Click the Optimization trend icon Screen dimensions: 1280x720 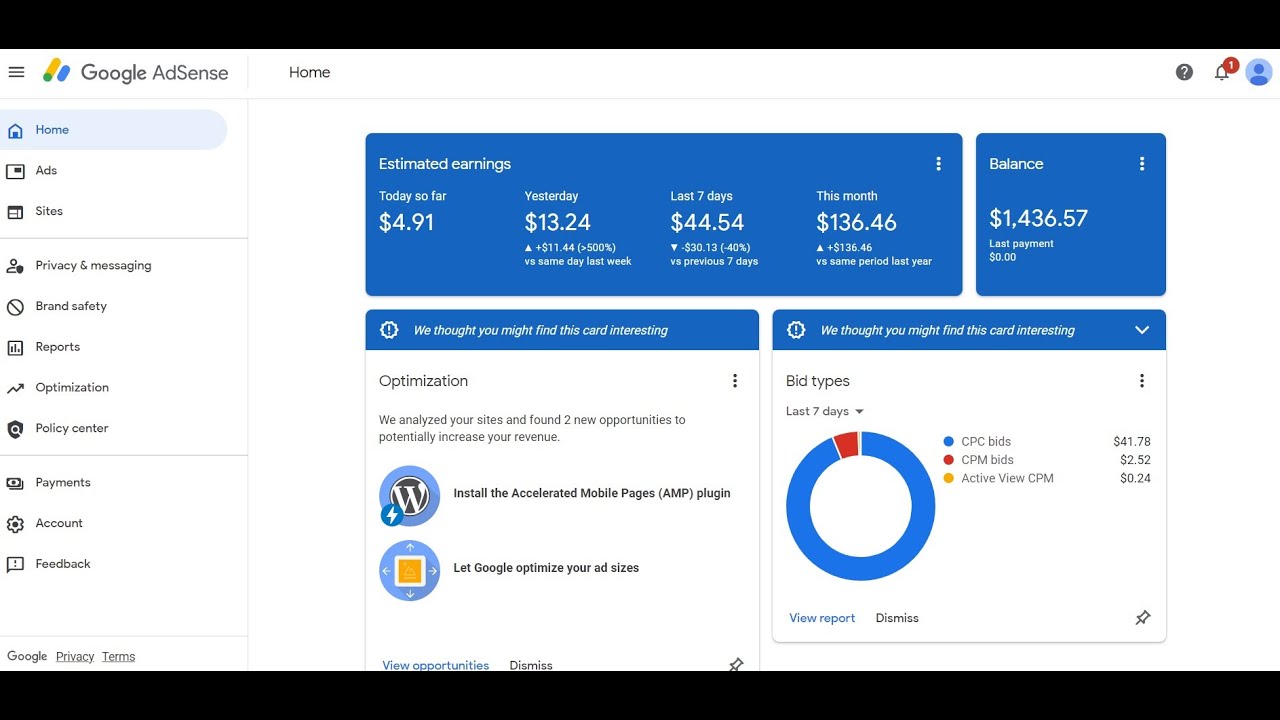tap(15, 388)
